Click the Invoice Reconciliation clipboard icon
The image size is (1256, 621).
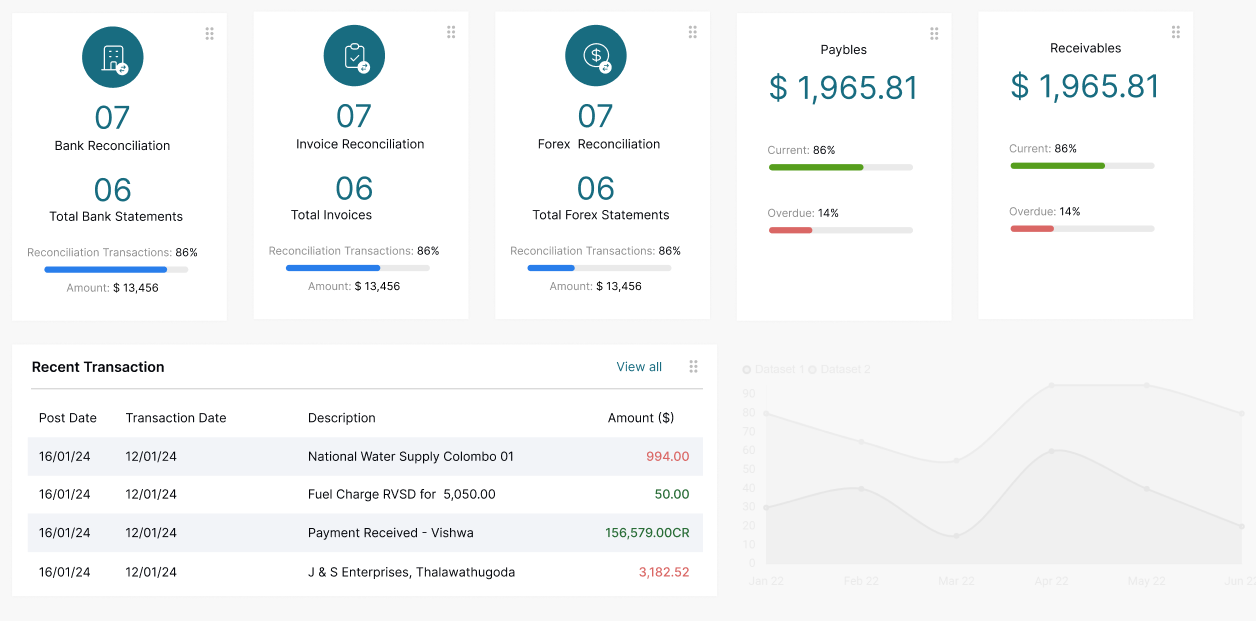point(354,56)
